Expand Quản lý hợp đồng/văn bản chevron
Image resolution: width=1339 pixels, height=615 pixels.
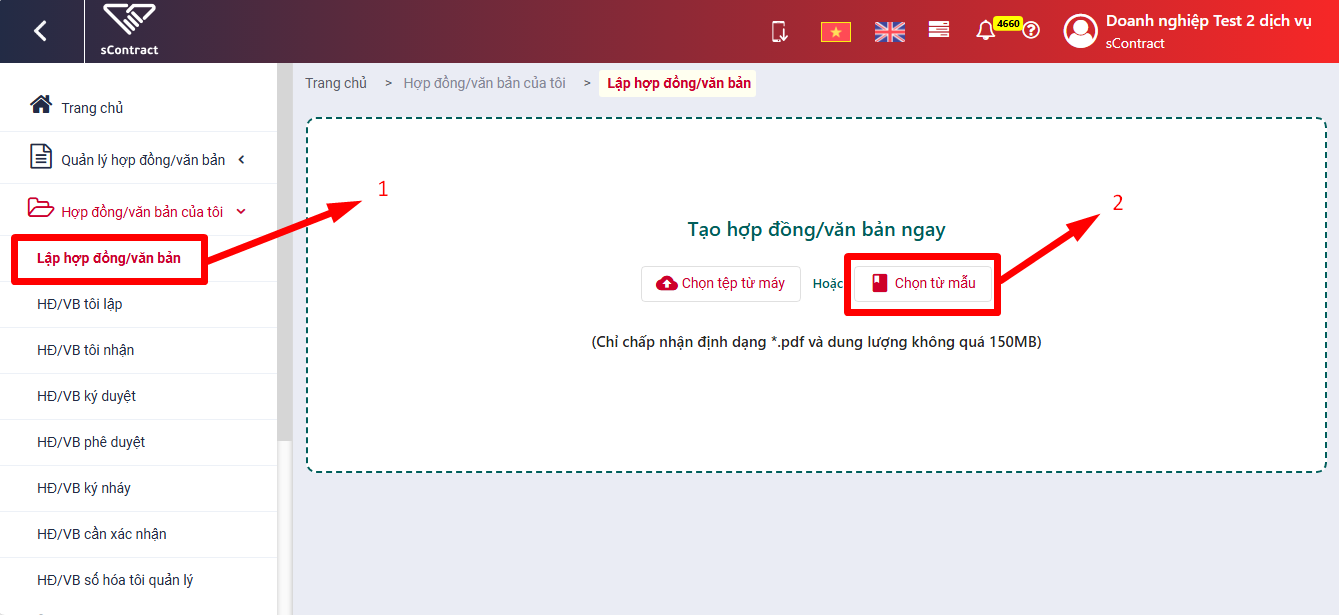coord(242,159)
